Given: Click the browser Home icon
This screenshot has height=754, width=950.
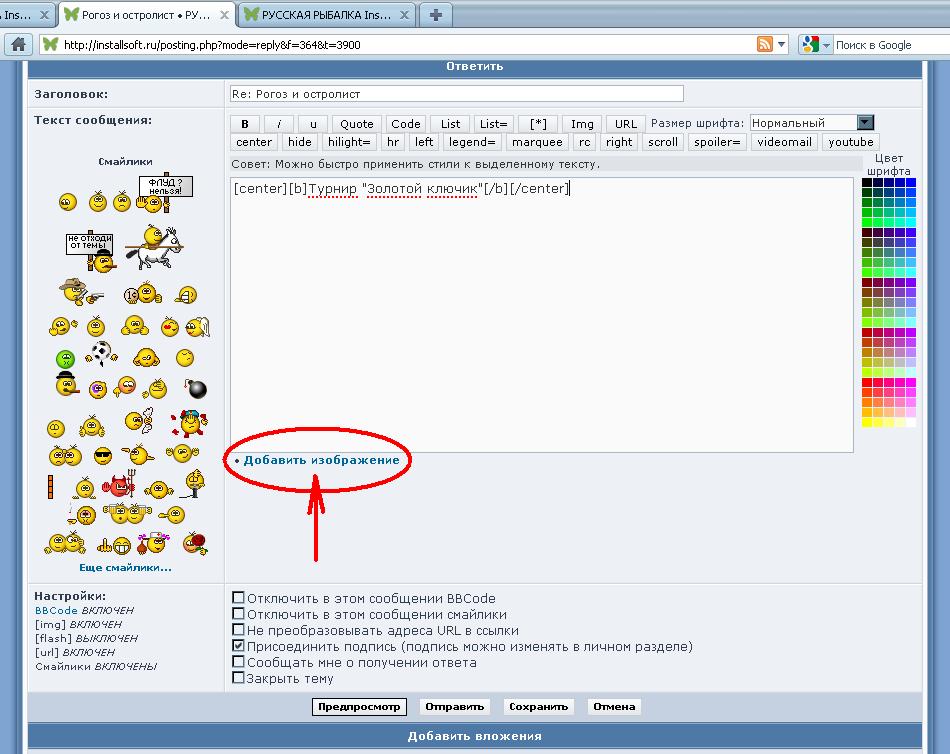Looking at the screenshot, I should coord(19,44).
